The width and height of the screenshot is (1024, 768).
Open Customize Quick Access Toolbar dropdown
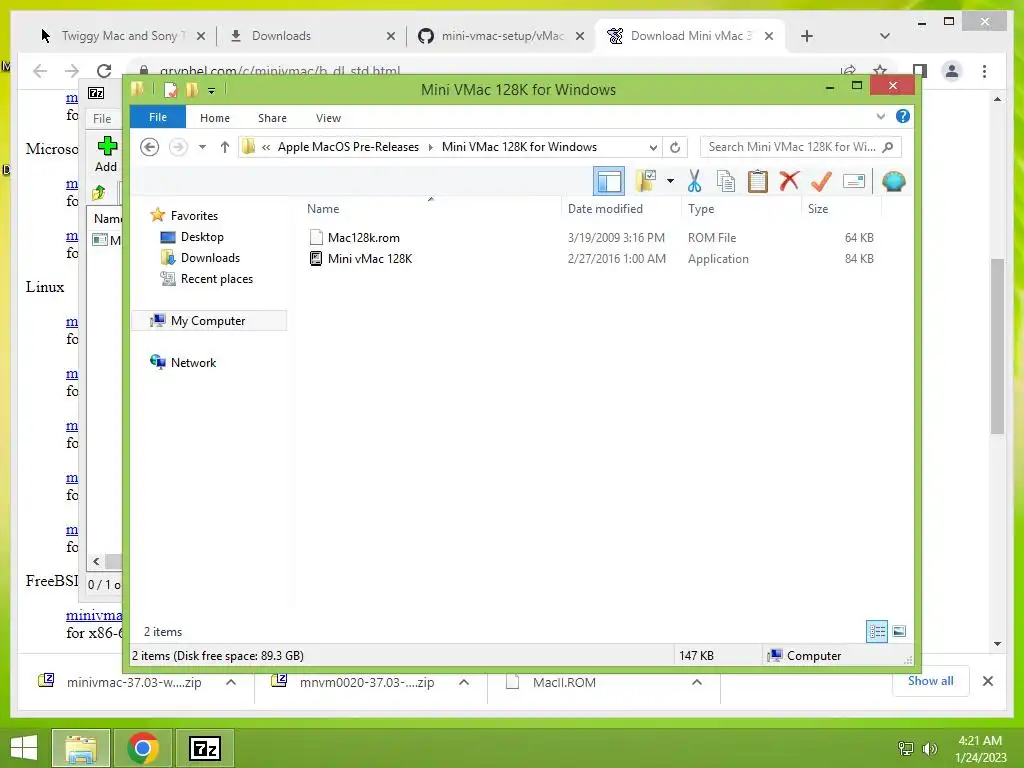[212, 91]
